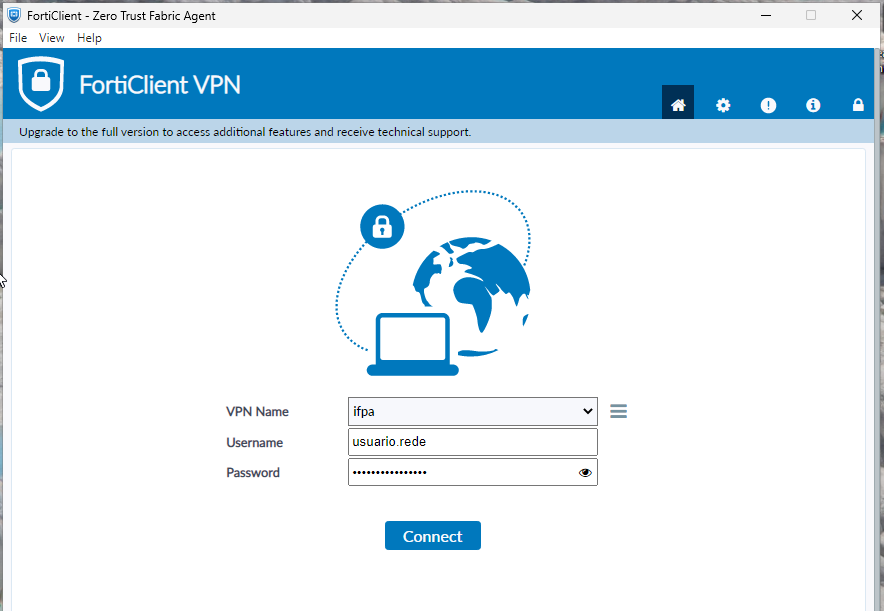
Task: Show password with the eye icon
Action: [x=585, y=472]
